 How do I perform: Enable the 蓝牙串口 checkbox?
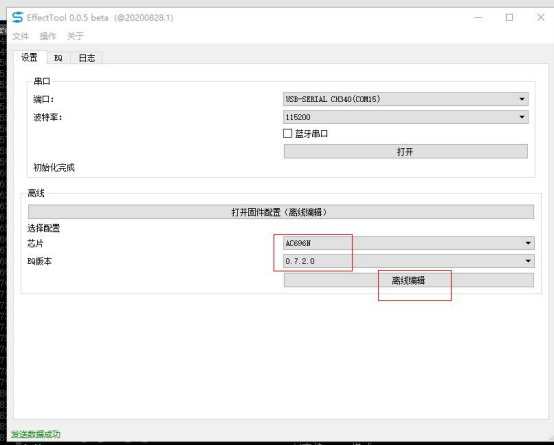pos(288,134)
